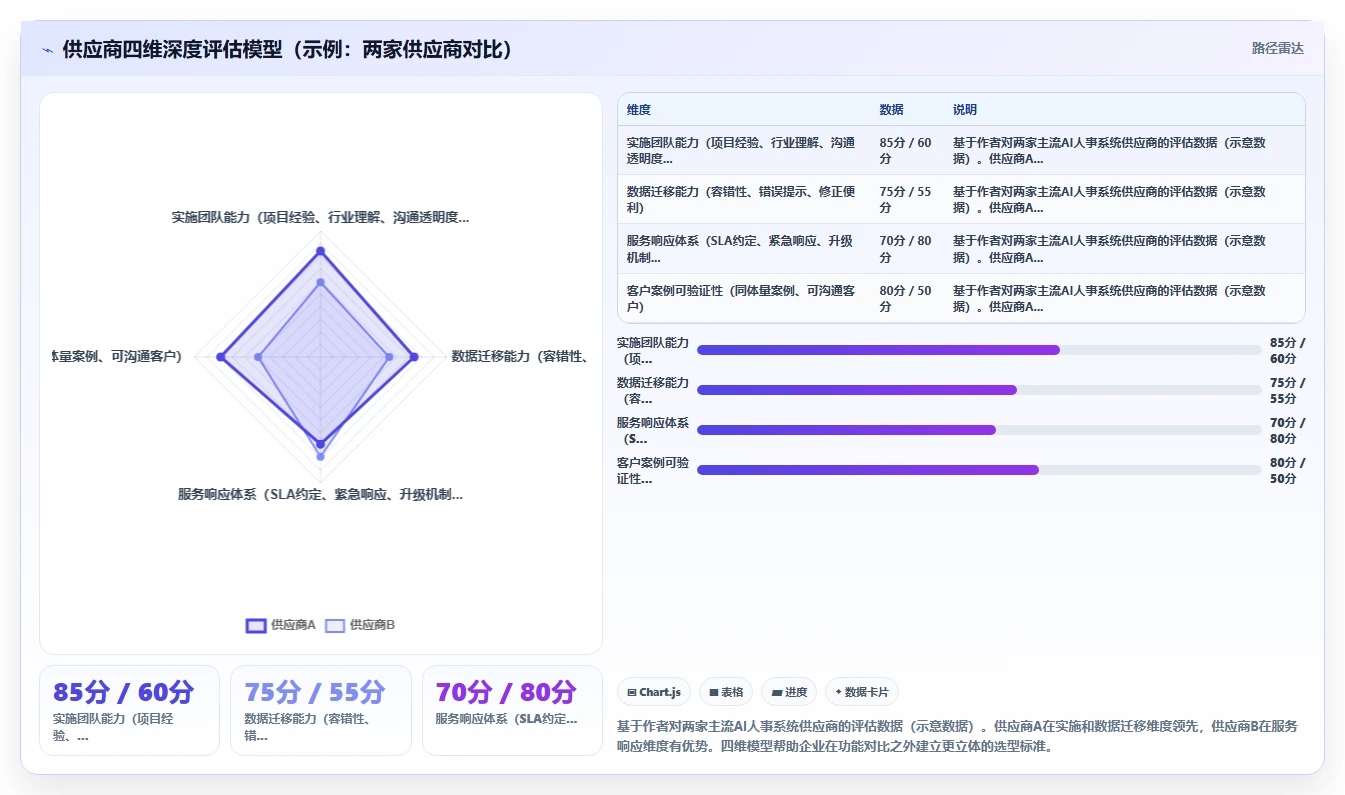Click the chart title 供应商四维深度评估模型
Image resolution: width=1345 pixels, height=795 pixels.
289,49
